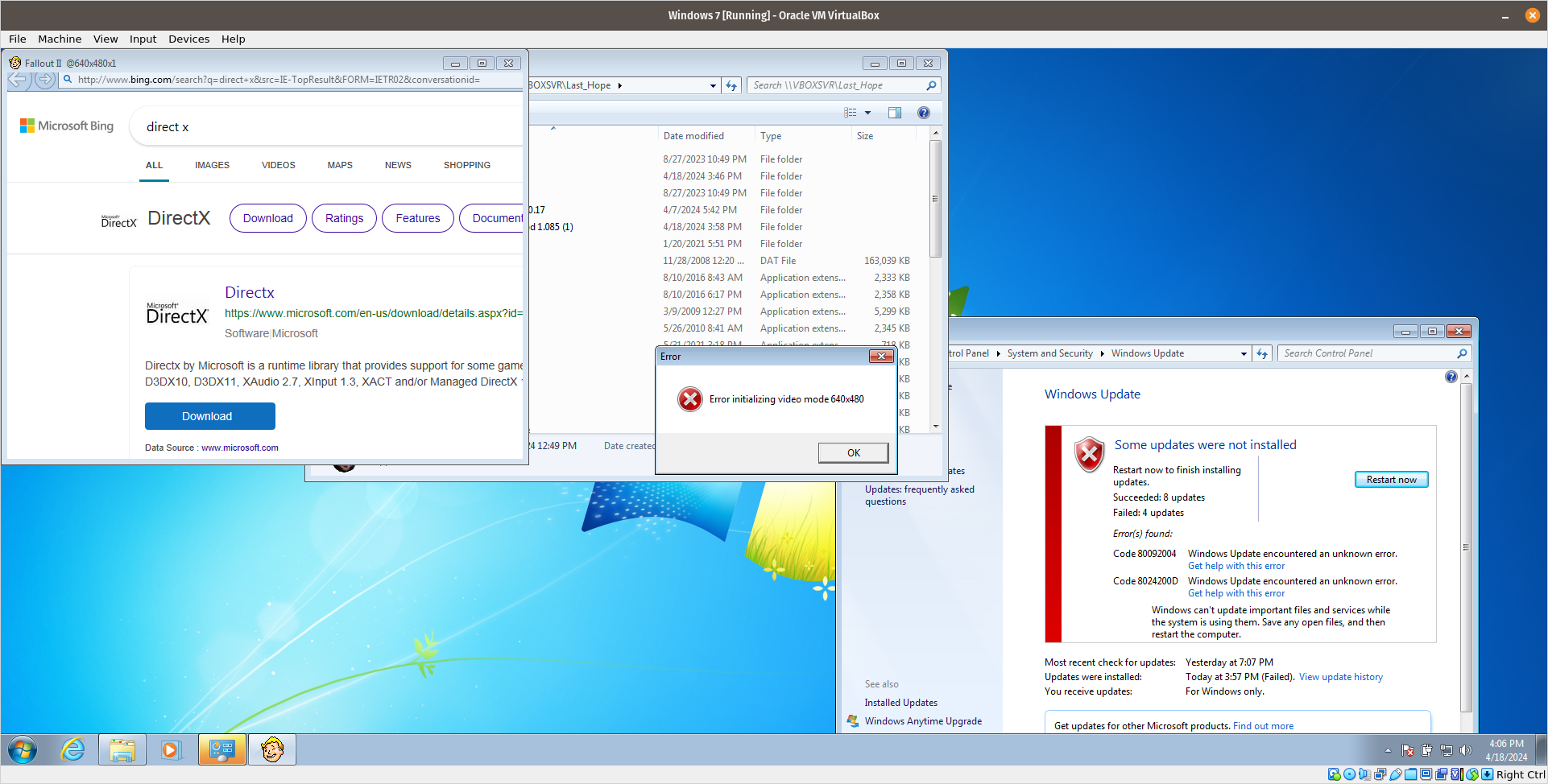
Task: Get help with error code 80092004
Action: coord(1236,566)
